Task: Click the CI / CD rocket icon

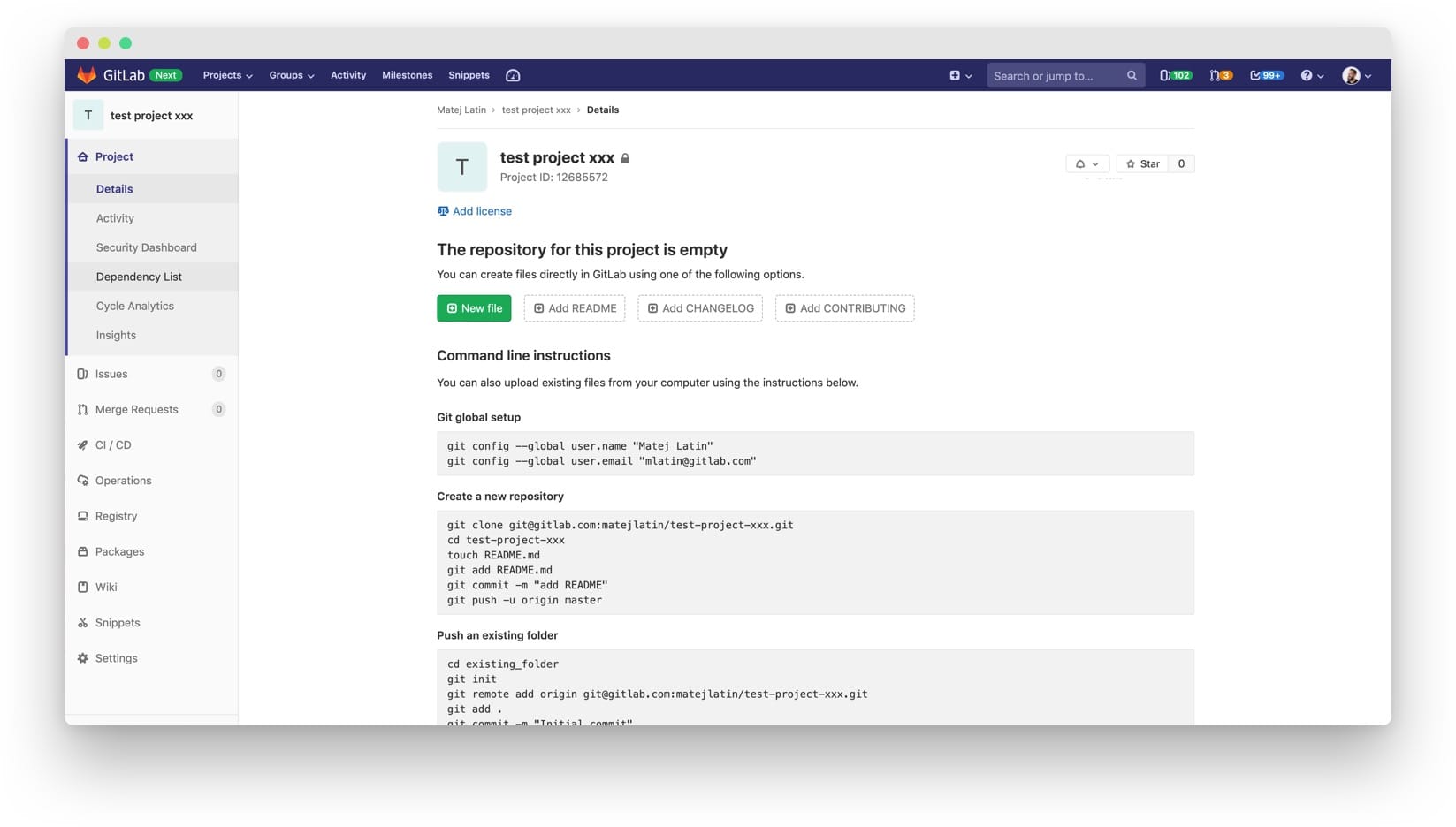Action: tap(82, 445)
